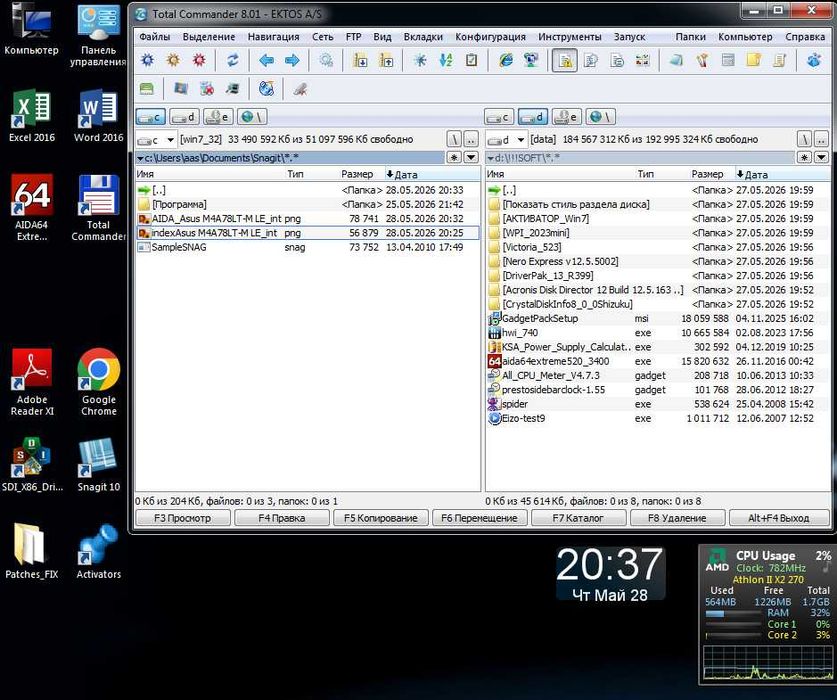837x700 pixels.
Task: Open right panel drive combo box
Action: point(506,140)
